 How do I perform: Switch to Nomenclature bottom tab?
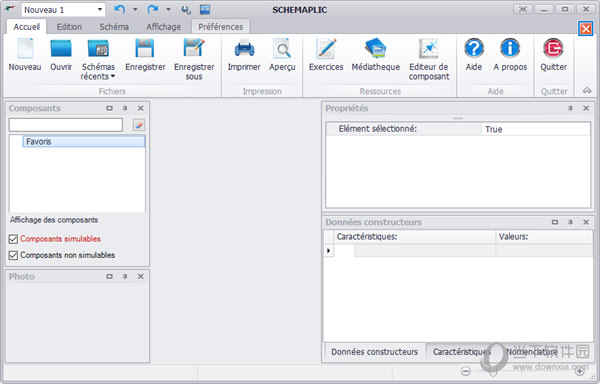pos(532,352)
